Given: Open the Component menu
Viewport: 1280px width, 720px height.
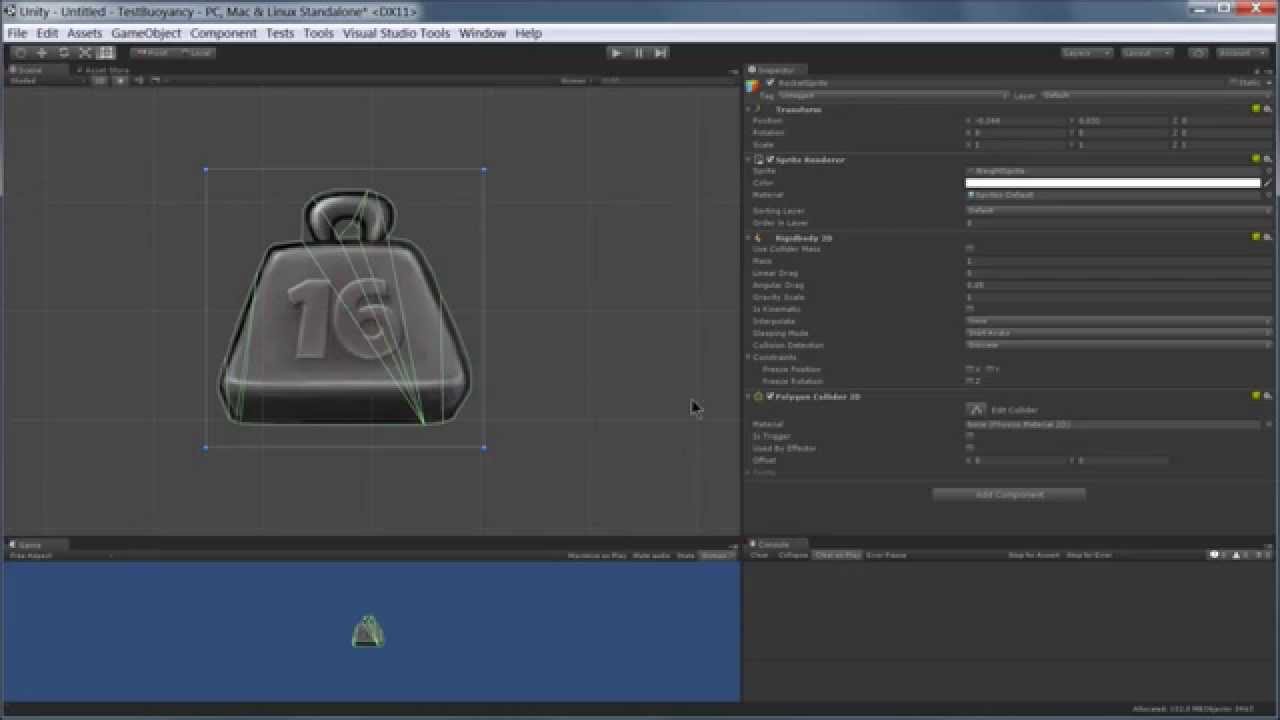Looking at the screenshot, I should coord(223,33).
